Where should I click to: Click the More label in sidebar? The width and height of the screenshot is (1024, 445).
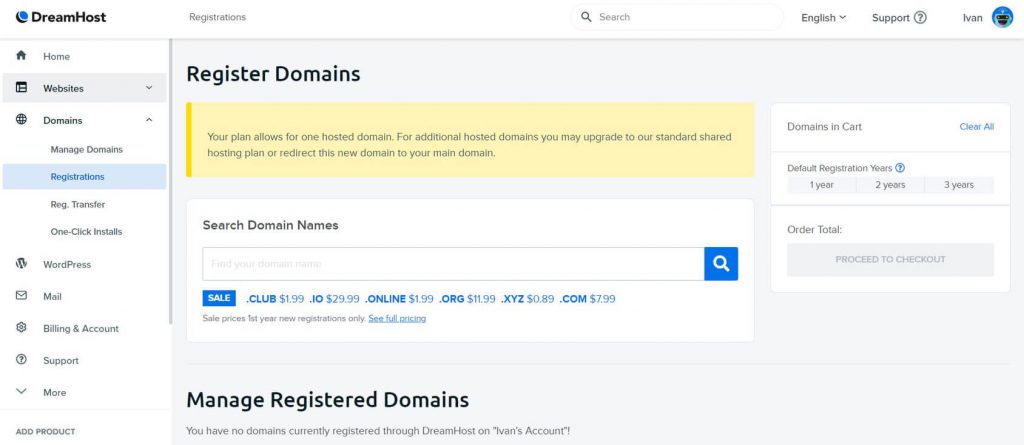click(55, 392)
